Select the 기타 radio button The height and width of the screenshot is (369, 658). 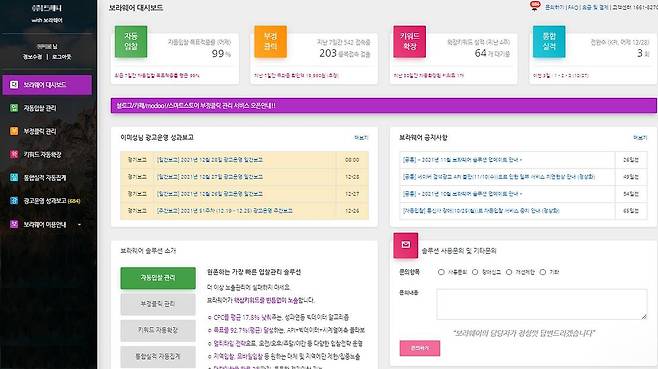tap(543, 272)
